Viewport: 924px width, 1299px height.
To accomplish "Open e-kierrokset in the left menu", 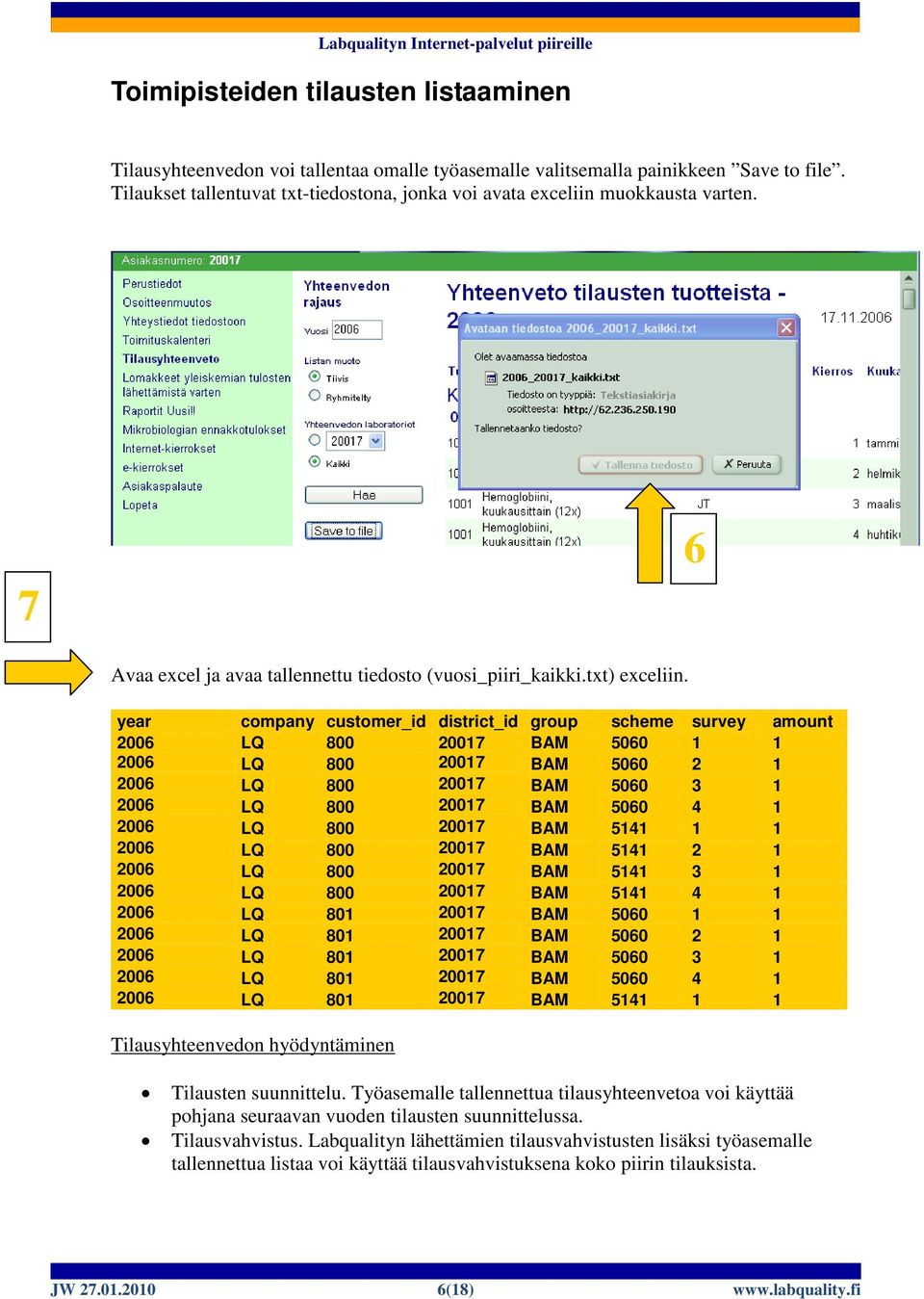I will 152,467.
